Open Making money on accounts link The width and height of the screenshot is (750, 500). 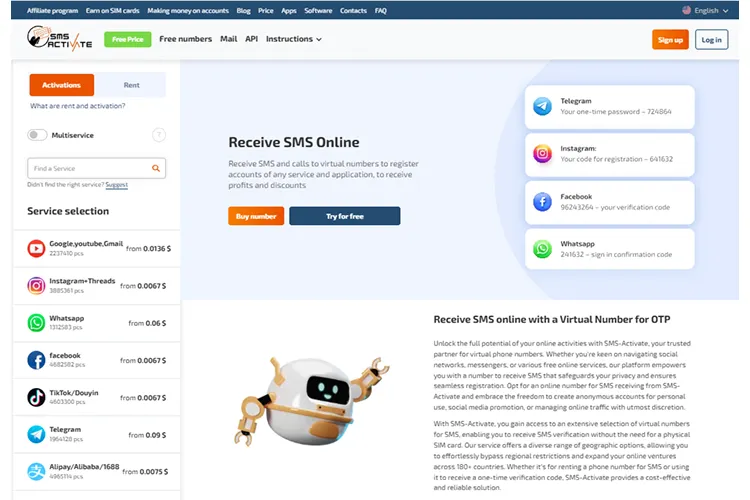(188, 11)
